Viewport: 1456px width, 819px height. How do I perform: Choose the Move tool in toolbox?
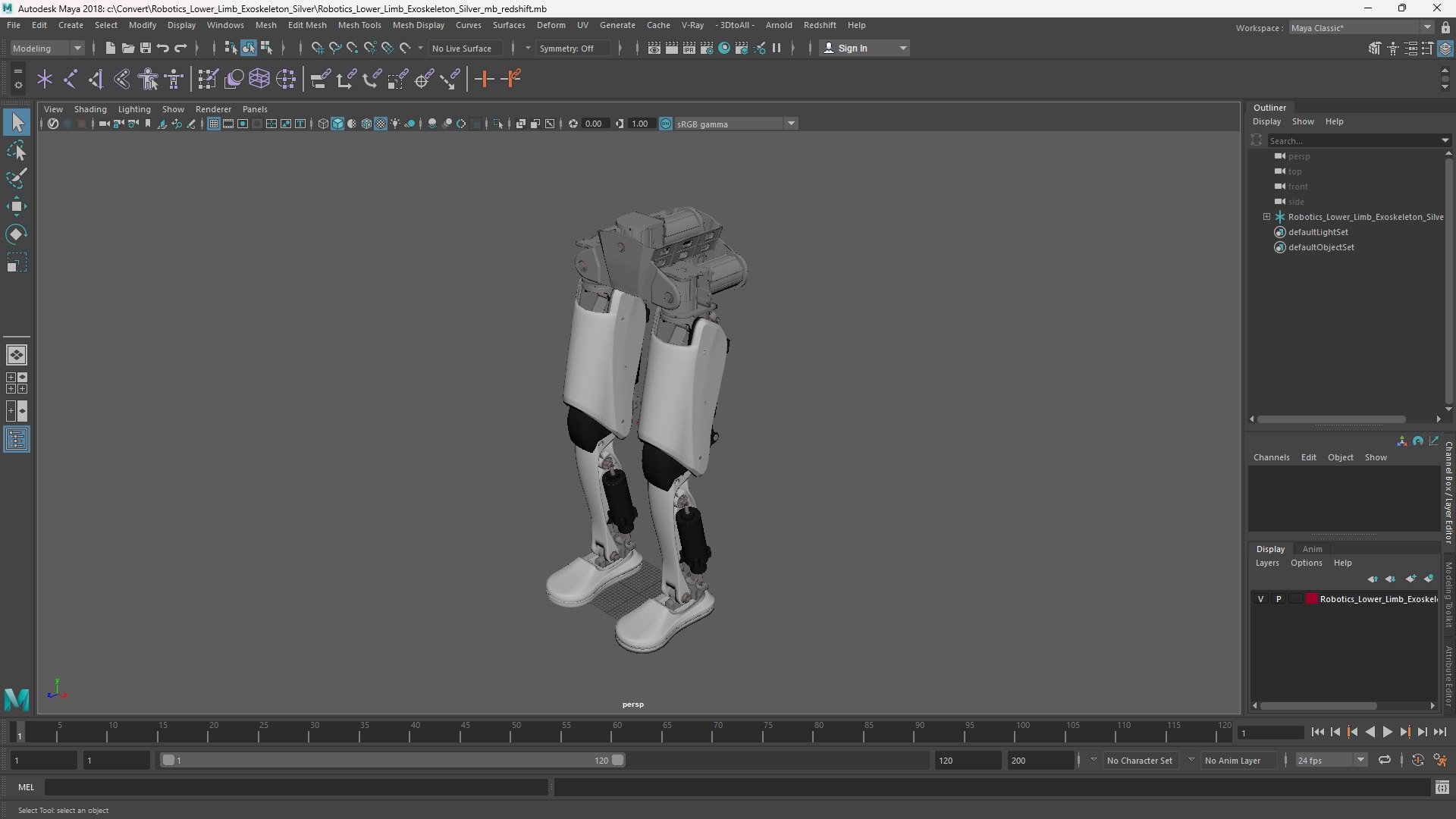(17, 206)
